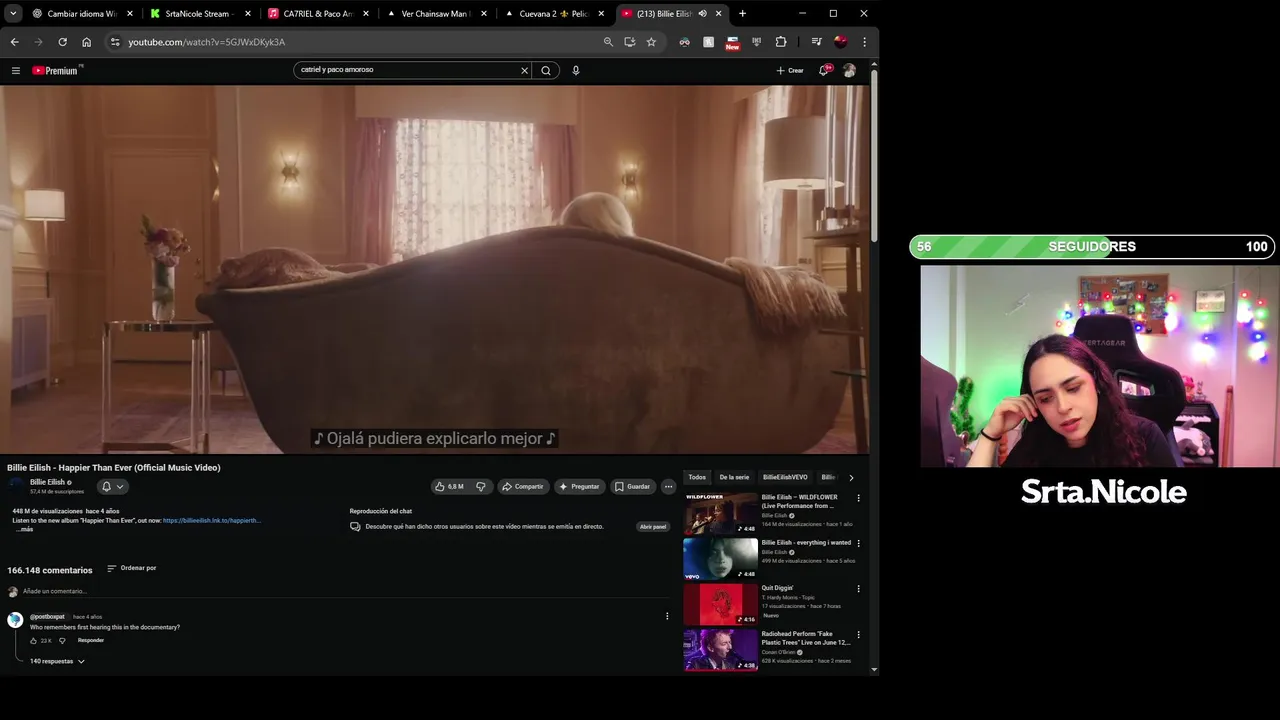The width and height of the screenshot is (1280, 720).
Task: Open Chrome three-dot menu
Action: [x=864, y=42]
